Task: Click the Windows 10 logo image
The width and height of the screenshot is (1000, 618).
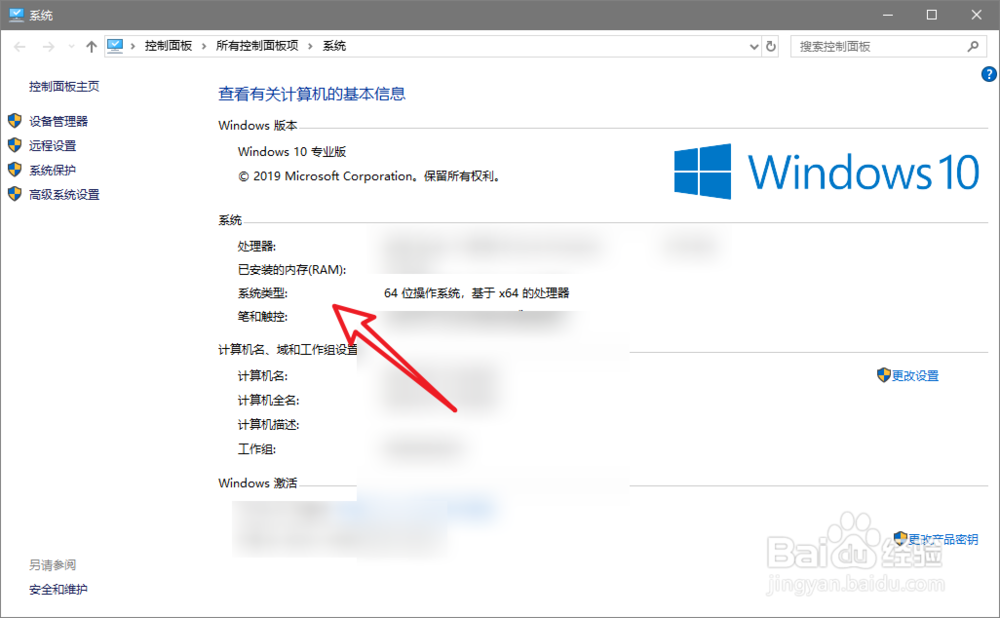Action: click(827, 172)
